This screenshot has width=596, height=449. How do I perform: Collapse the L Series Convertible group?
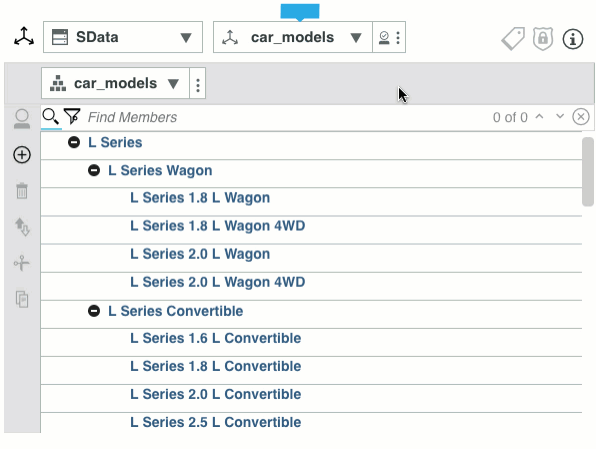click(x=94, y=311)
